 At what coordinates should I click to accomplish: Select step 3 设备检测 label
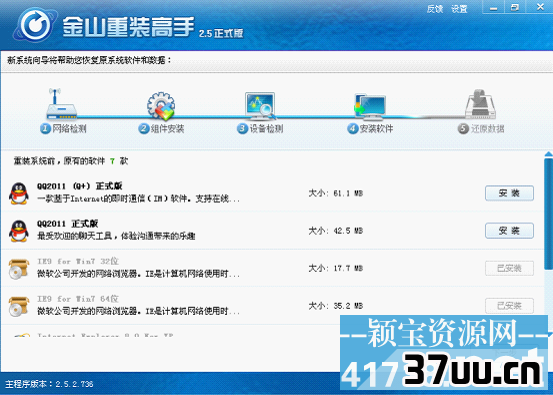click(260, 129)
